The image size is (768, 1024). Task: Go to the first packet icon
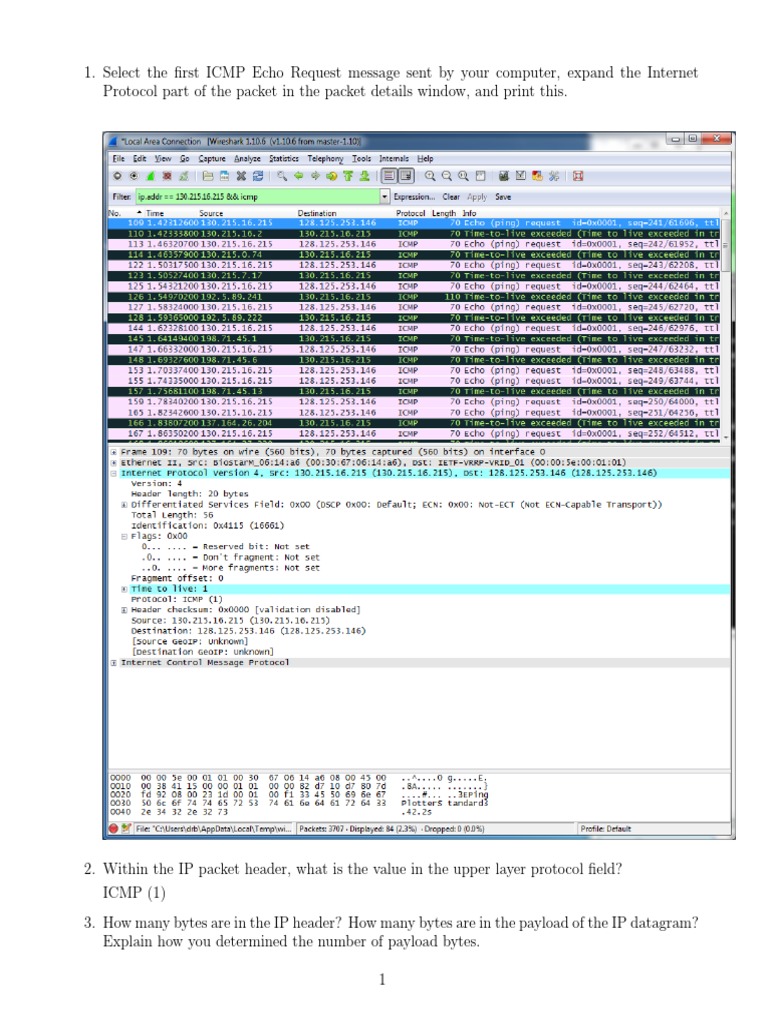(x=348, y=176)
